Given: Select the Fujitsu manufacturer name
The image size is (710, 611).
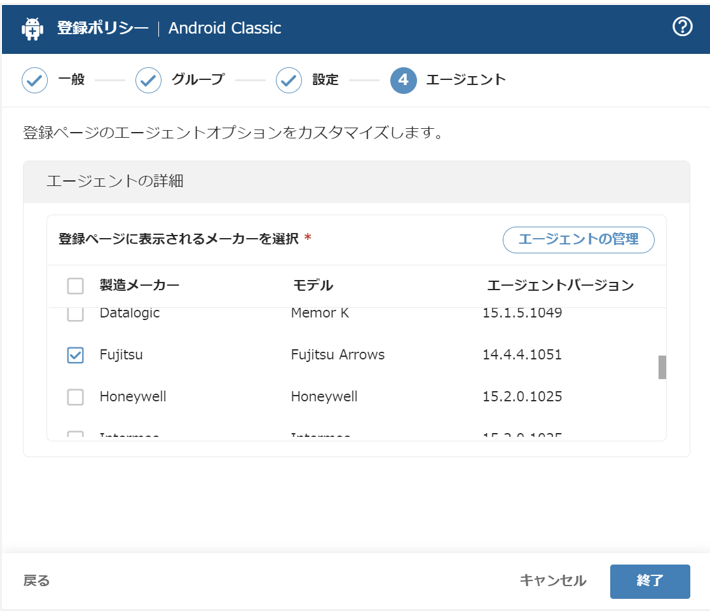Looking at the screenshot, I should pos(121,355).
